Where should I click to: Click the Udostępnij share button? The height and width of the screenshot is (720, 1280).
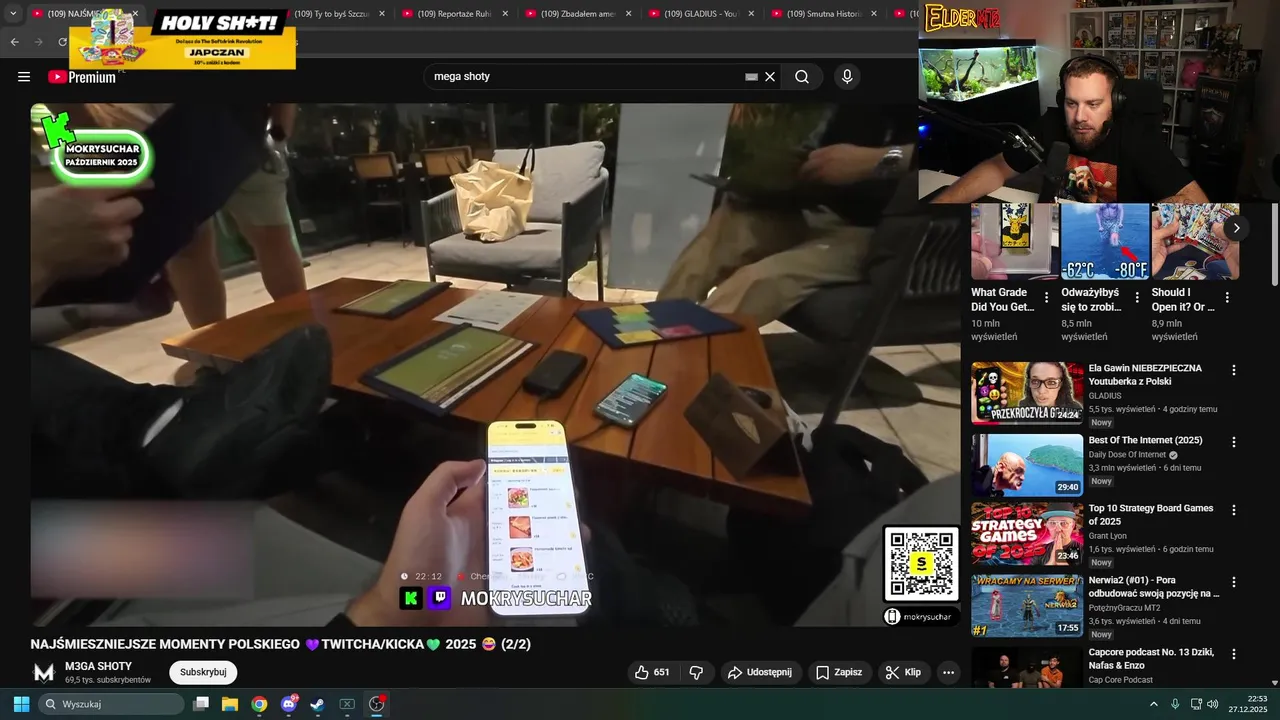(x=759, y=672)
